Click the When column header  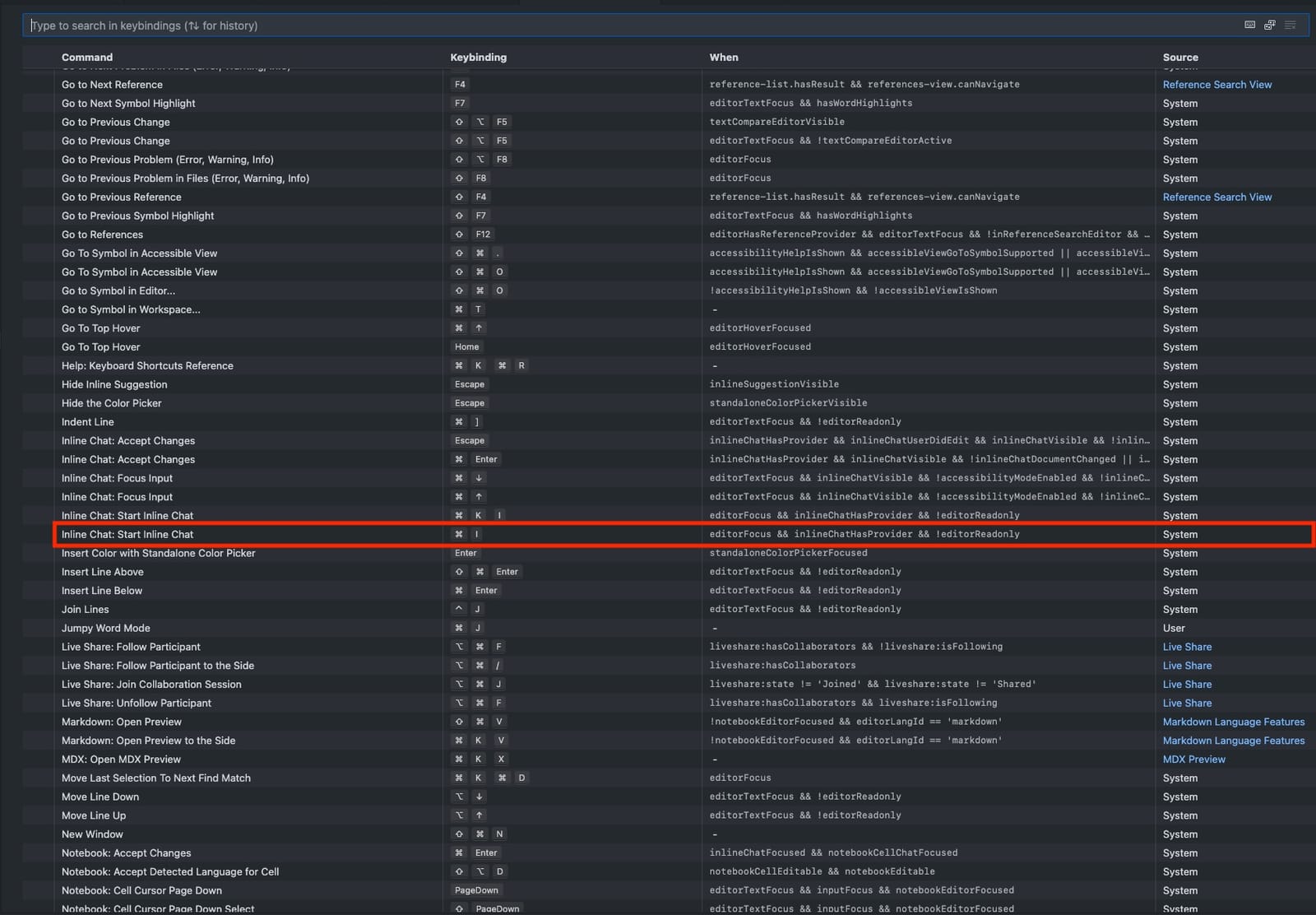724,57
